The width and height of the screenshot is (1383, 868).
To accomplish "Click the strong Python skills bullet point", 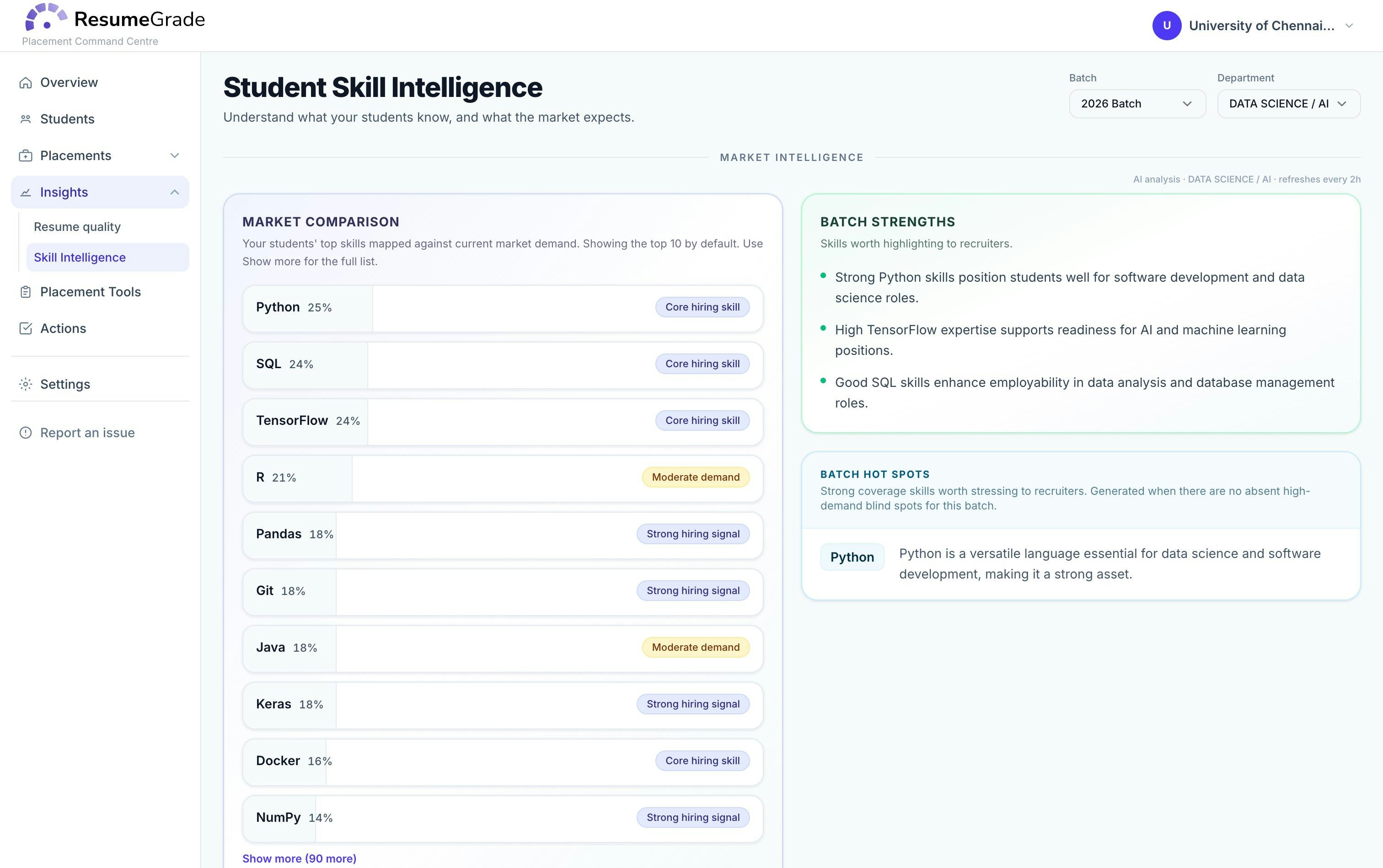I will (x=1070, y=288).
